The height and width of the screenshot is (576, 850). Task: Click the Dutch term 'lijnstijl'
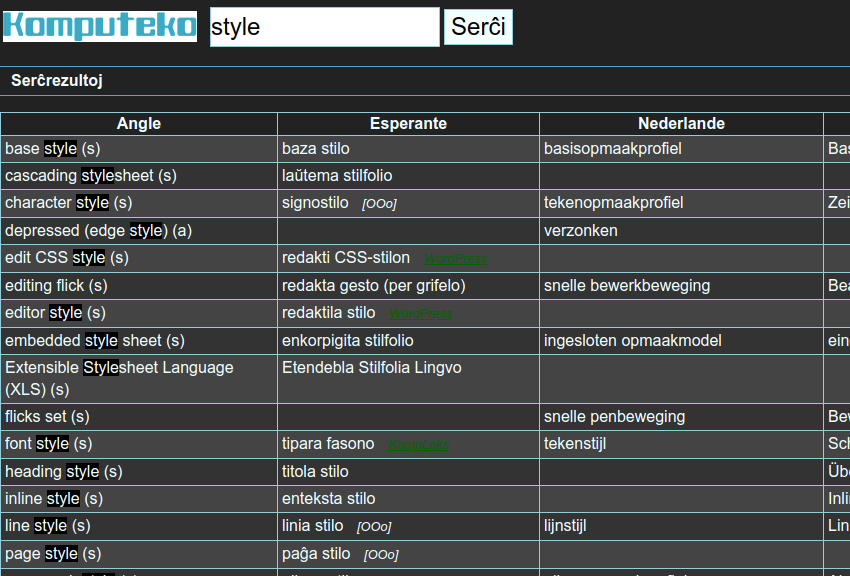[565, 526]
